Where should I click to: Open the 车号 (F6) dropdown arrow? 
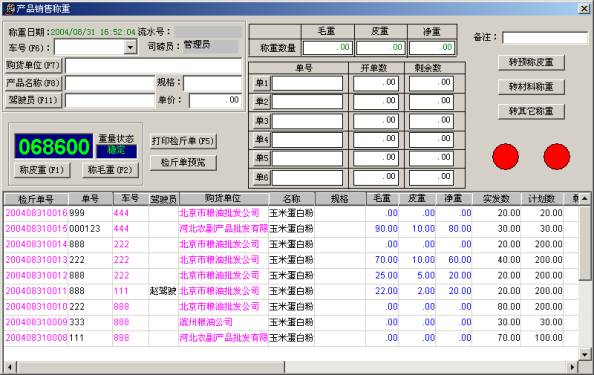coord(130,47)
